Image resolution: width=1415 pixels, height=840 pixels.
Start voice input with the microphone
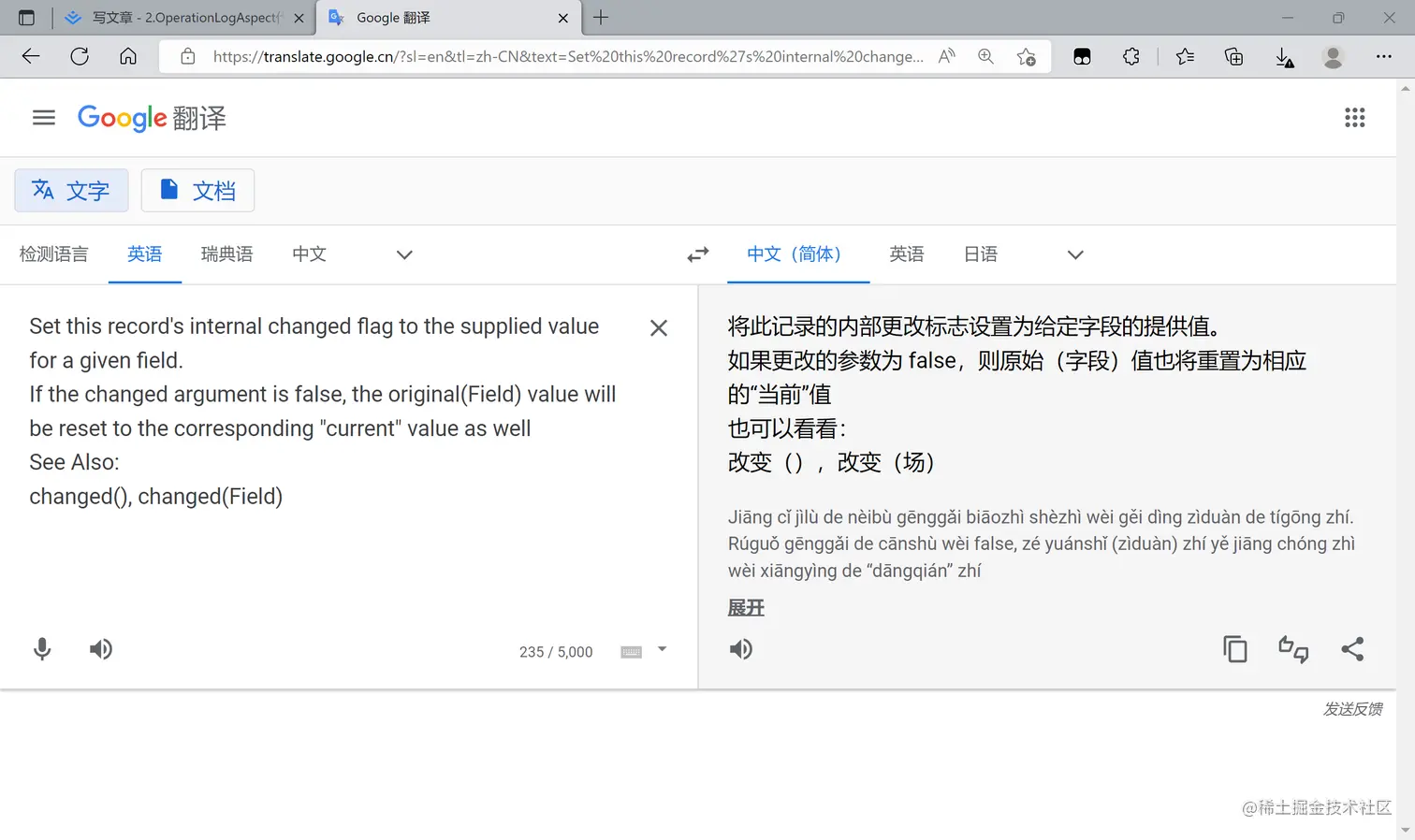[x=42, y=649]
